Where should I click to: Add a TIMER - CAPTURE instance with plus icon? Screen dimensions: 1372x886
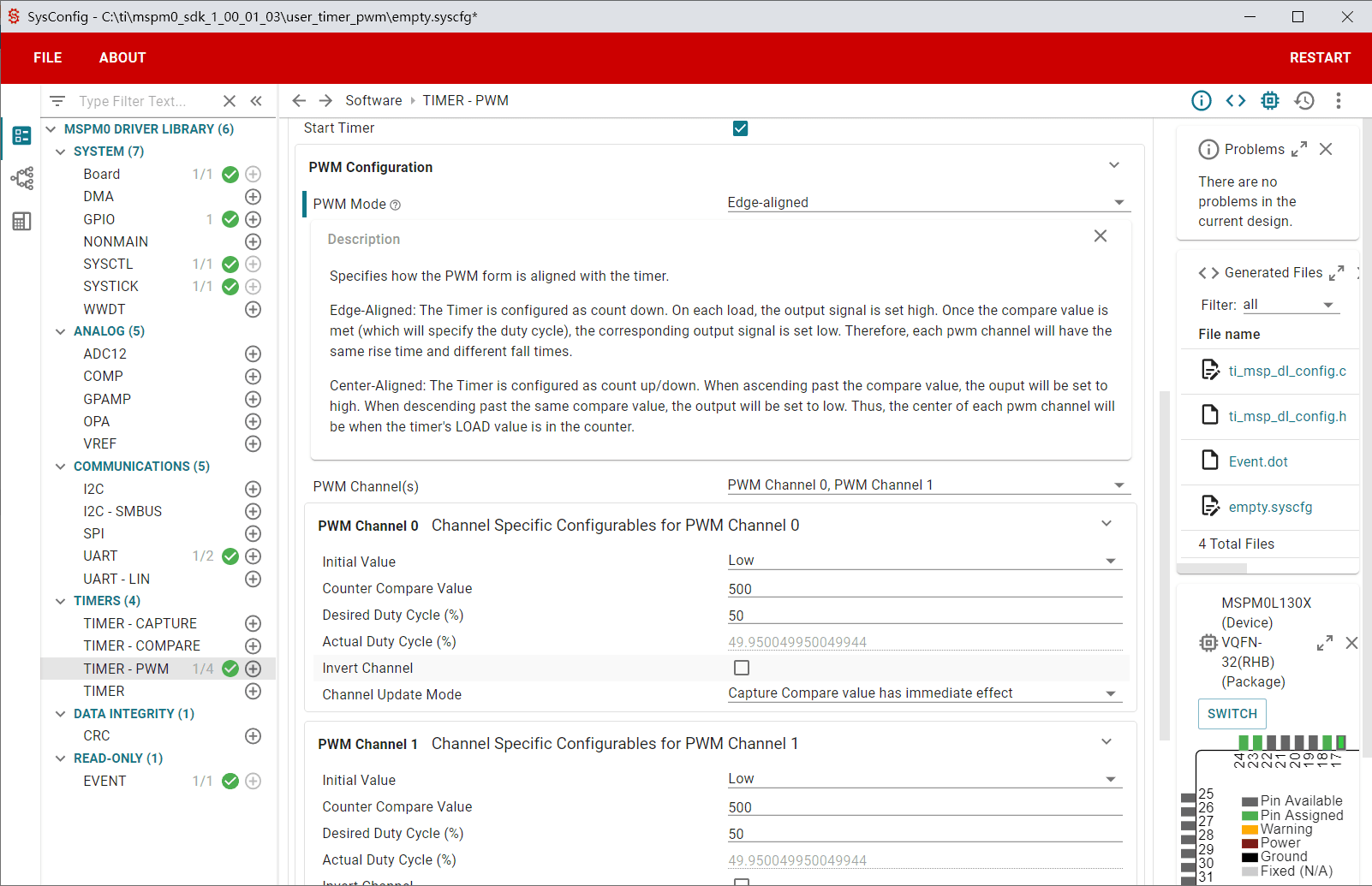tap(253, 623)
